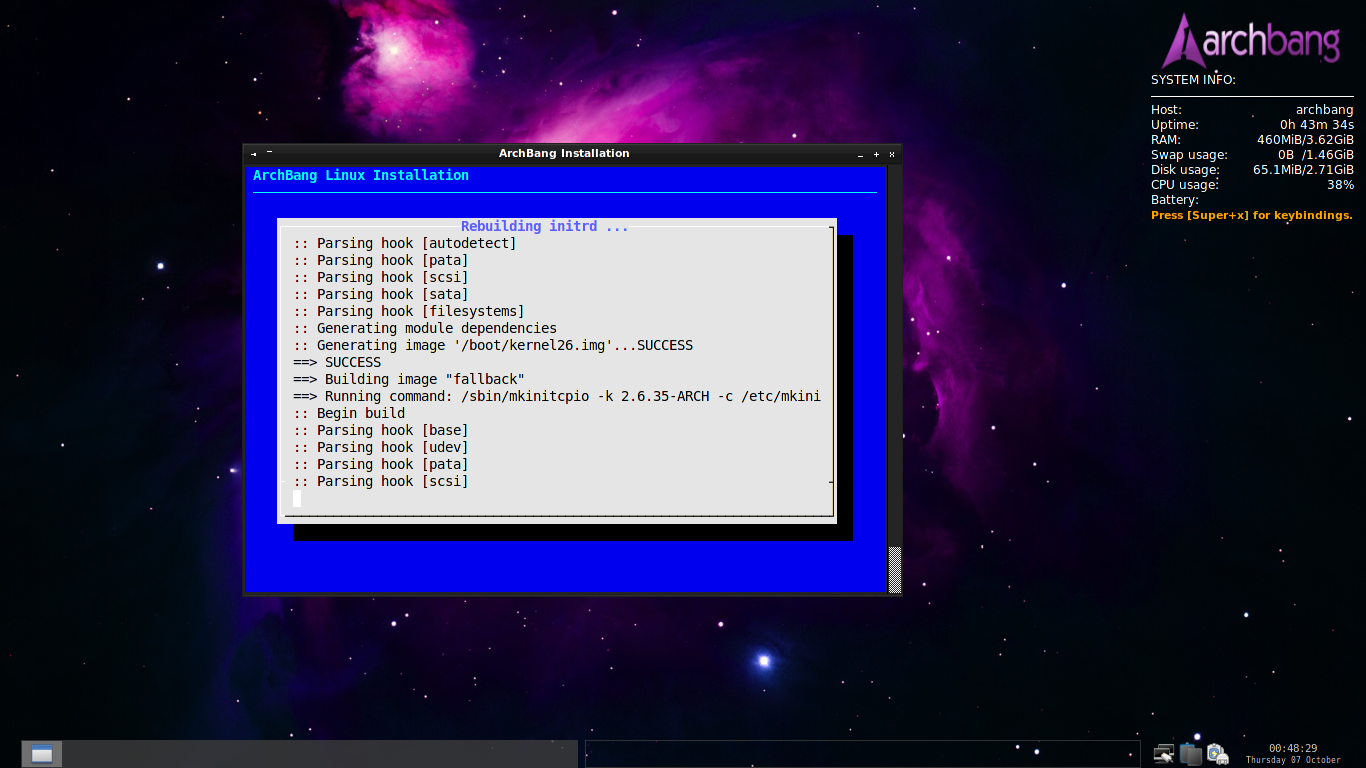1366x768 pixels.
Task: Click the ArchBang Installation title bar text
Action: coord(564,153)
